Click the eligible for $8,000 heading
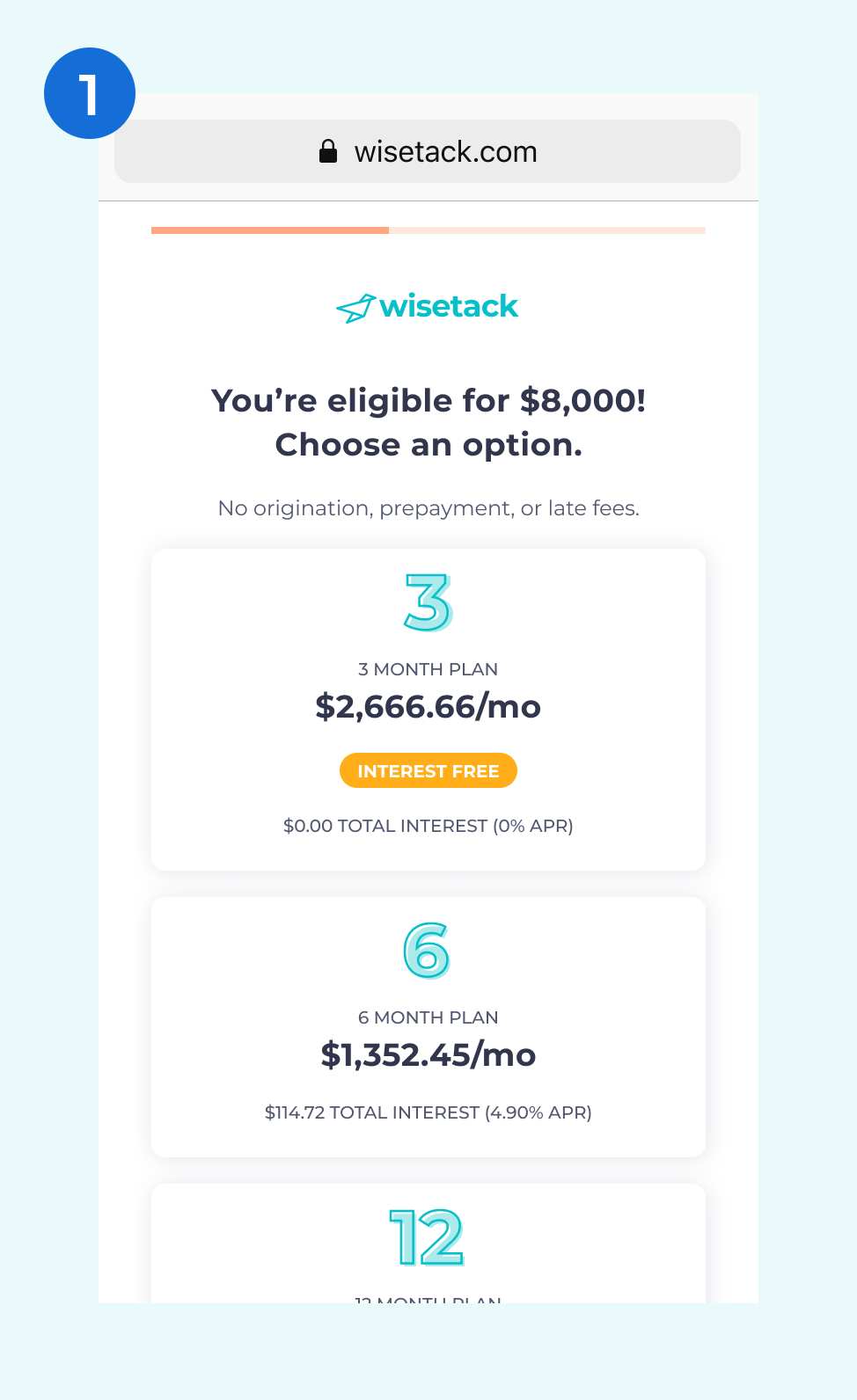 click(428, 422)
